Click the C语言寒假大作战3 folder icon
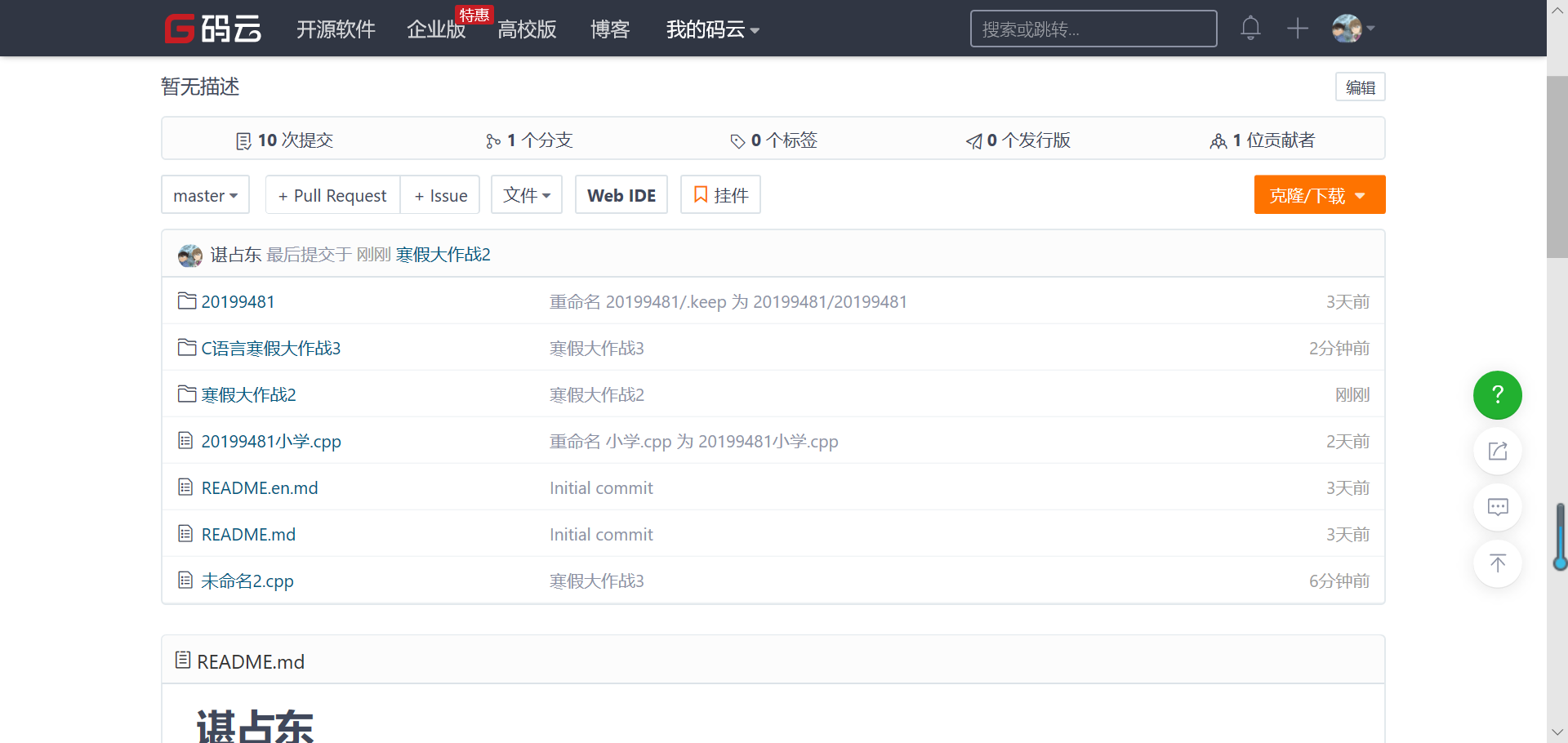The width and height of the screenshot is (1568, 743). [187, 348]
